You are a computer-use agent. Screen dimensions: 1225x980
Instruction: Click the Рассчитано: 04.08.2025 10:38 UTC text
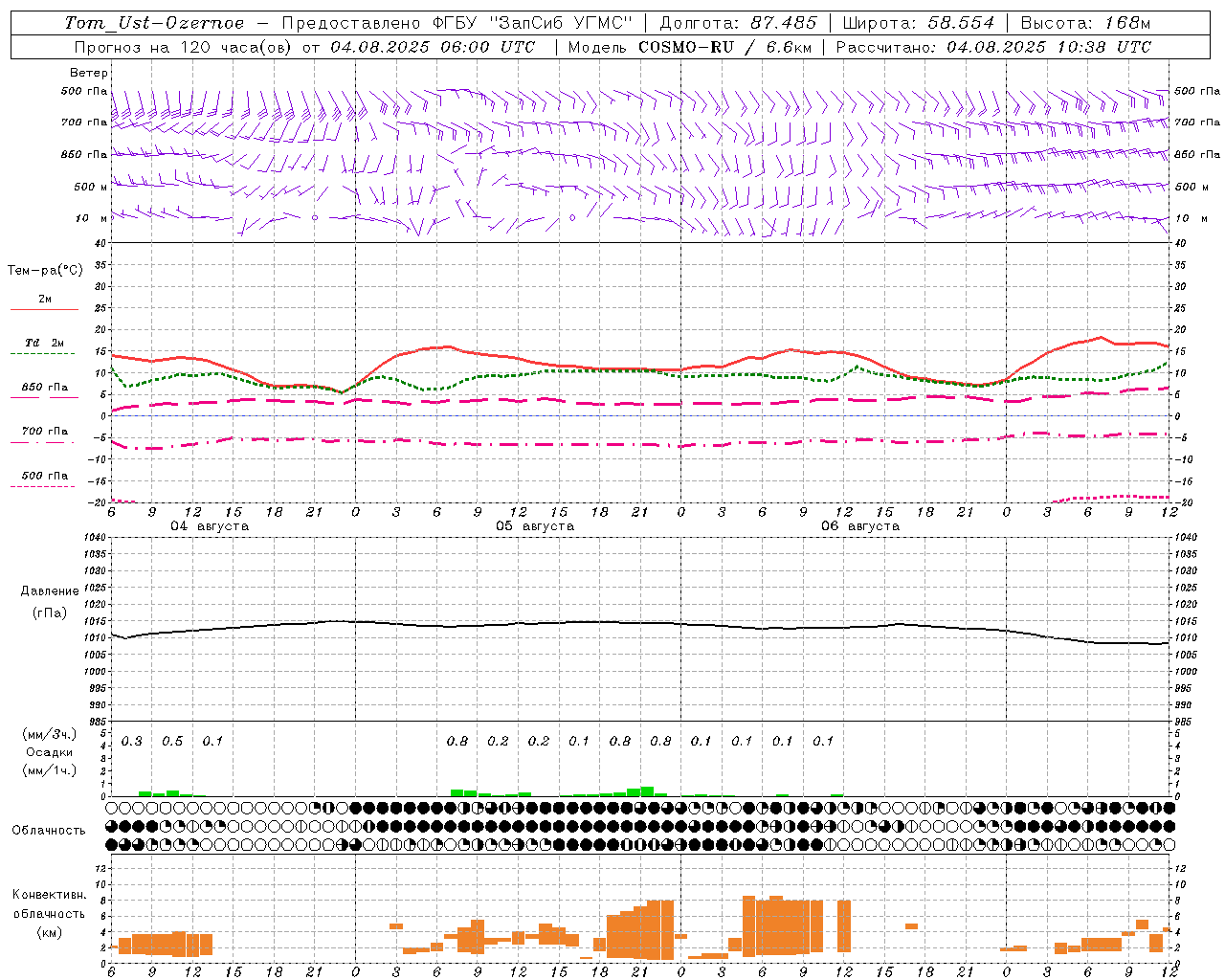click(x=993, y=47)
